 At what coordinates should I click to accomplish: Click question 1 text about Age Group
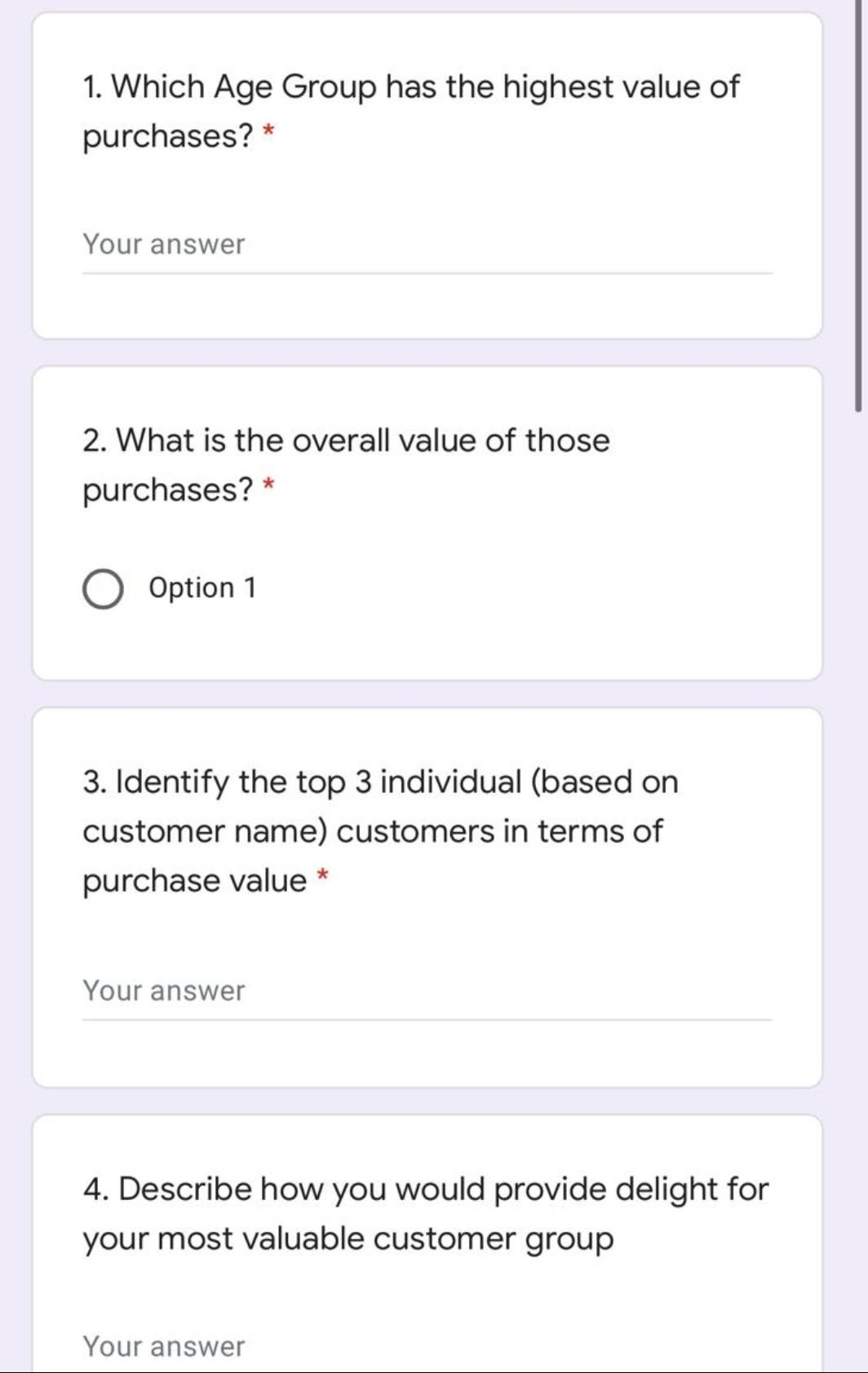[x=408, y=108]
